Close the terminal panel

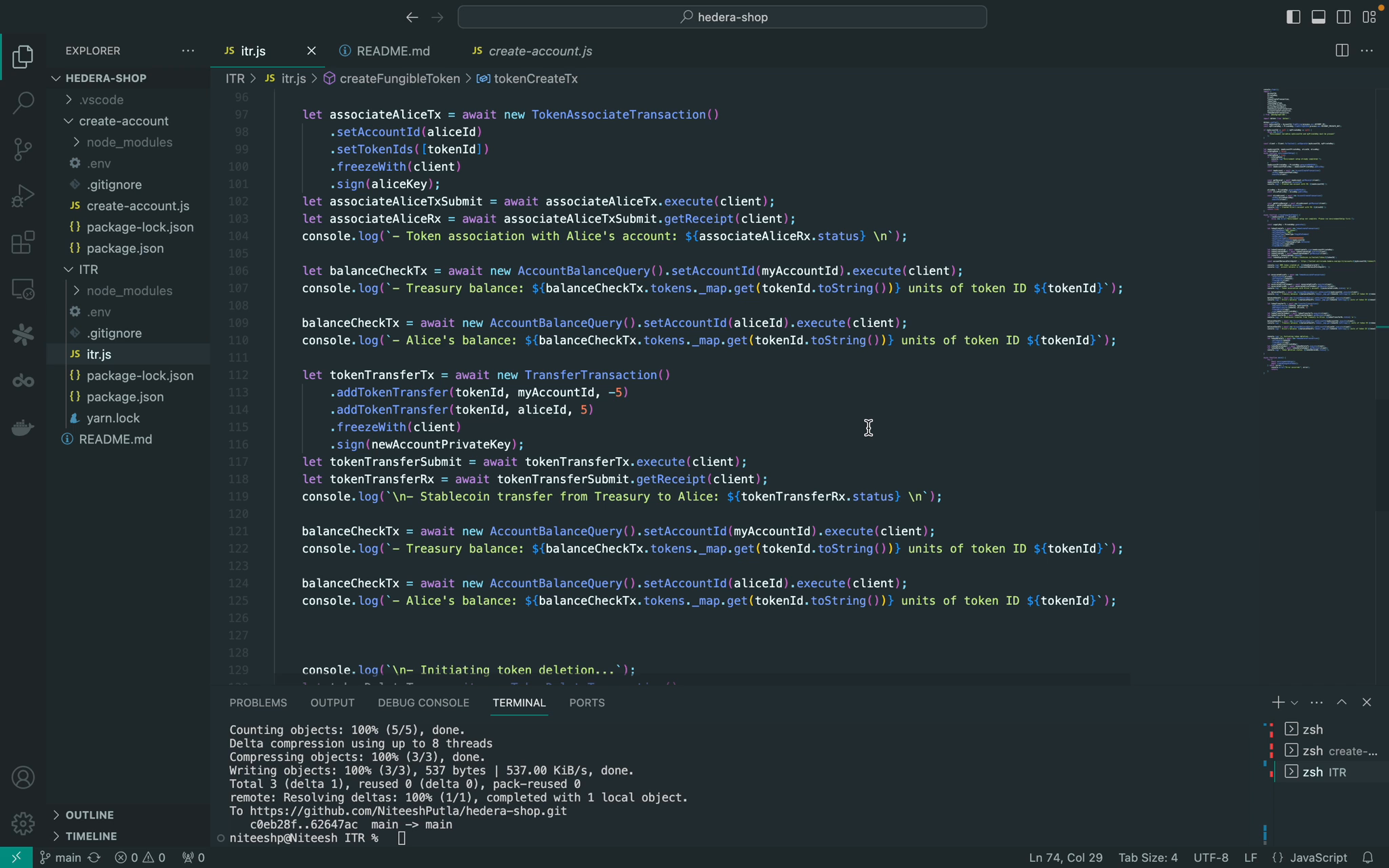[x=1367, y=703]
